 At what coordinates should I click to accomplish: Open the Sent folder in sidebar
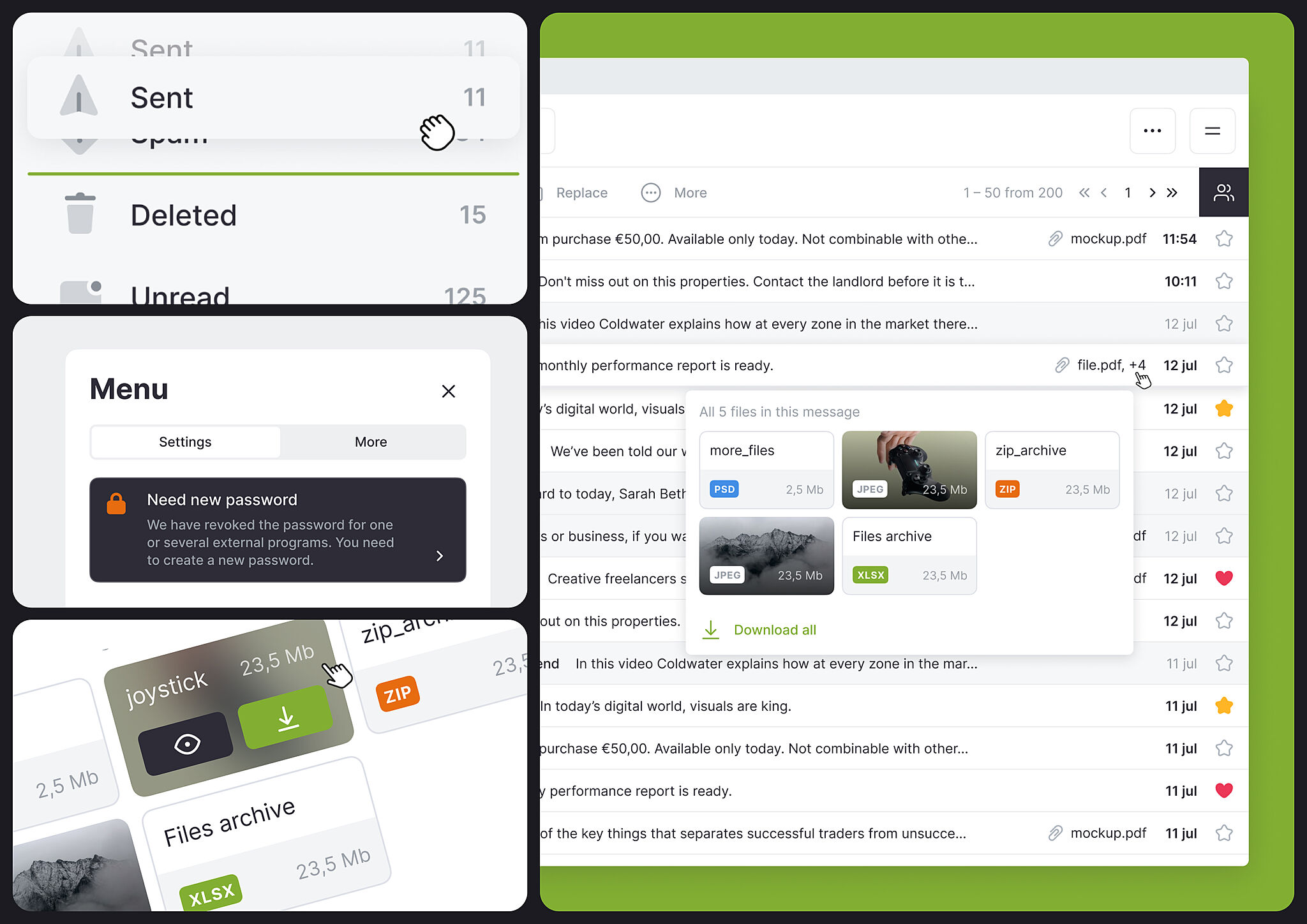tap(273, 98)
